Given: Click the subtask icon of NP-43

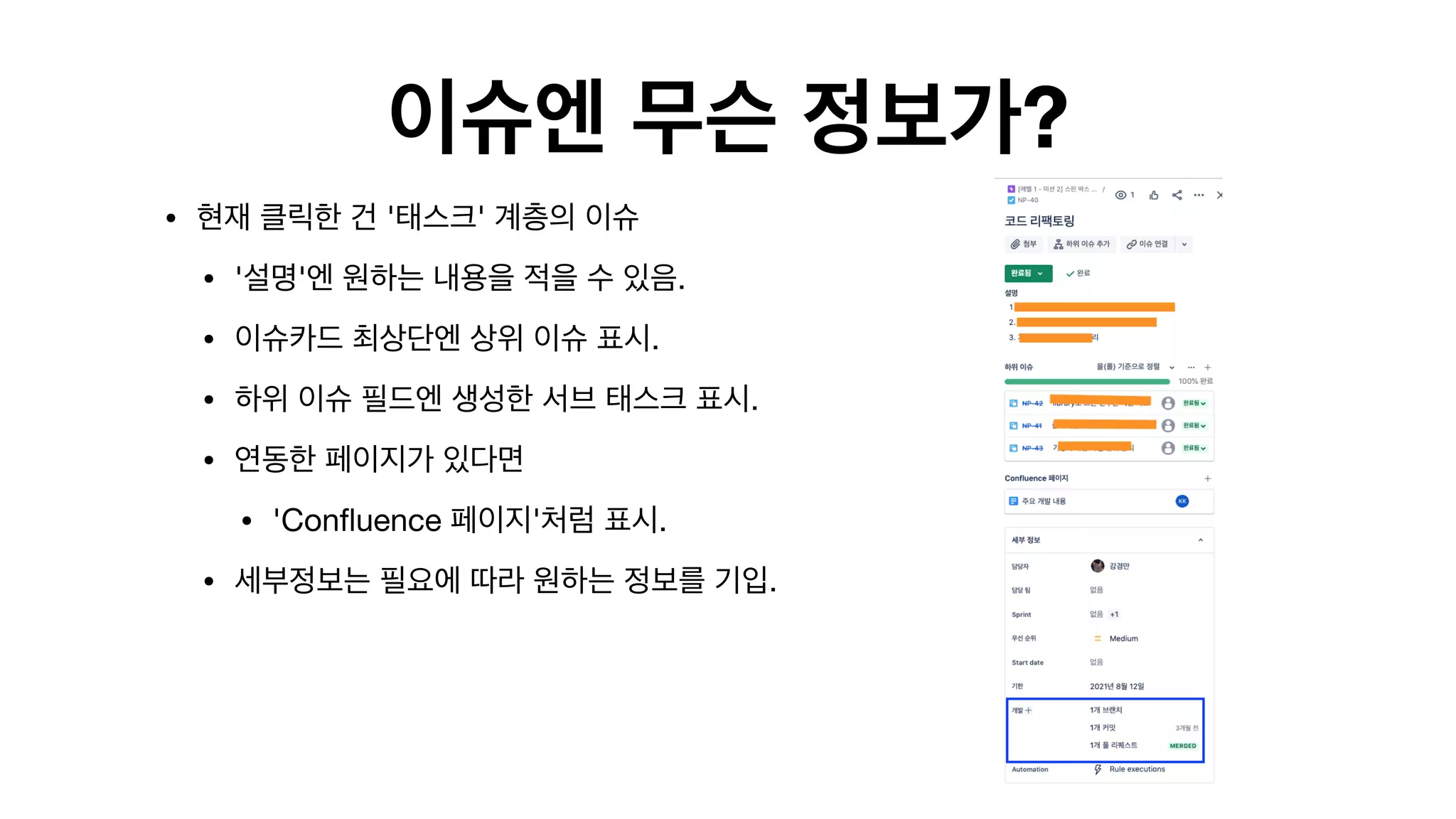Looking at the screenshot, I should coord(1013,449).
